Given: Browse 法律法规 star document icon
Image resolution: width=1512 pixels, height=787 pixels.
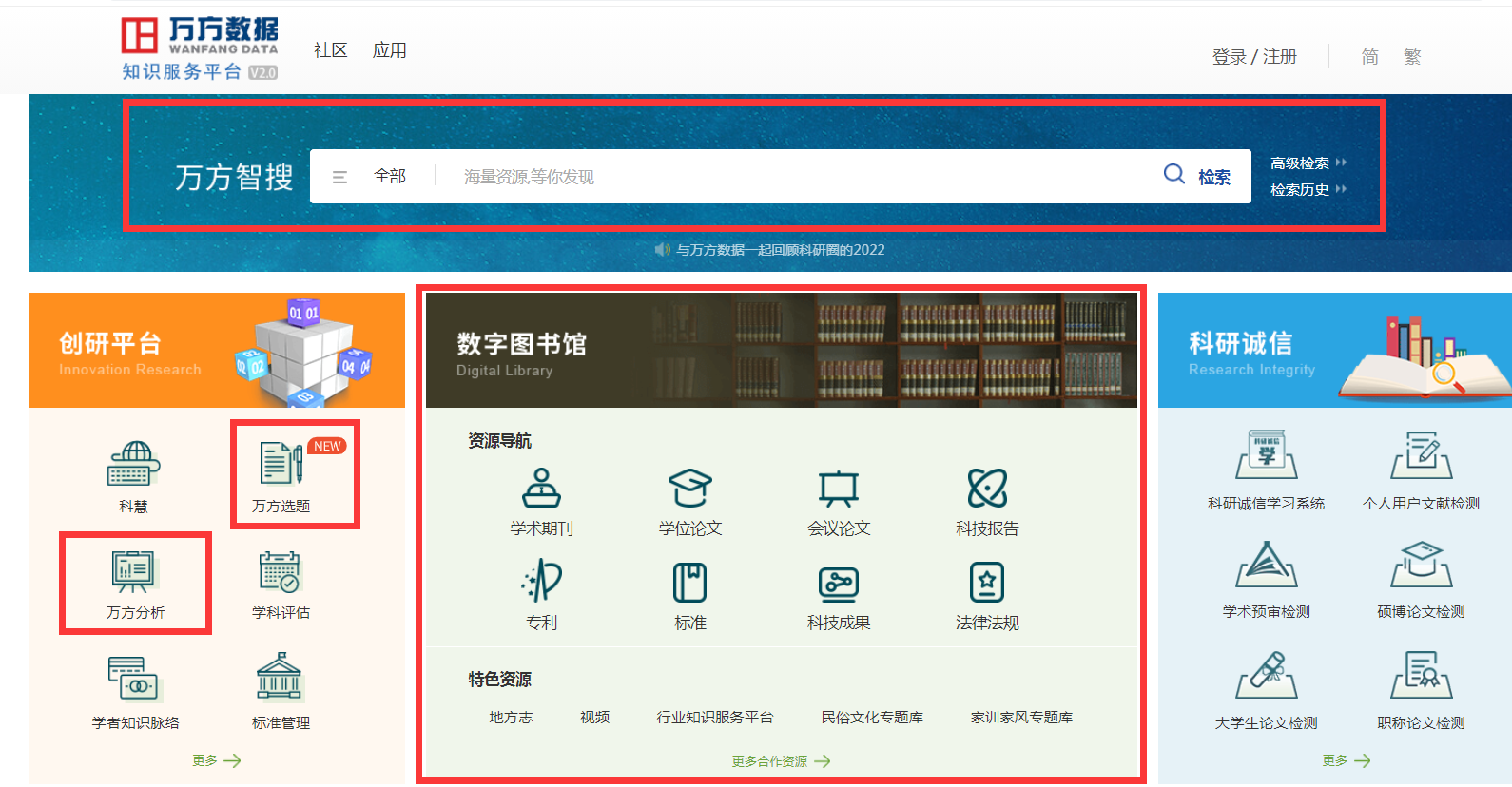Looking at the screenshot, I should click(x=987, y=582).
